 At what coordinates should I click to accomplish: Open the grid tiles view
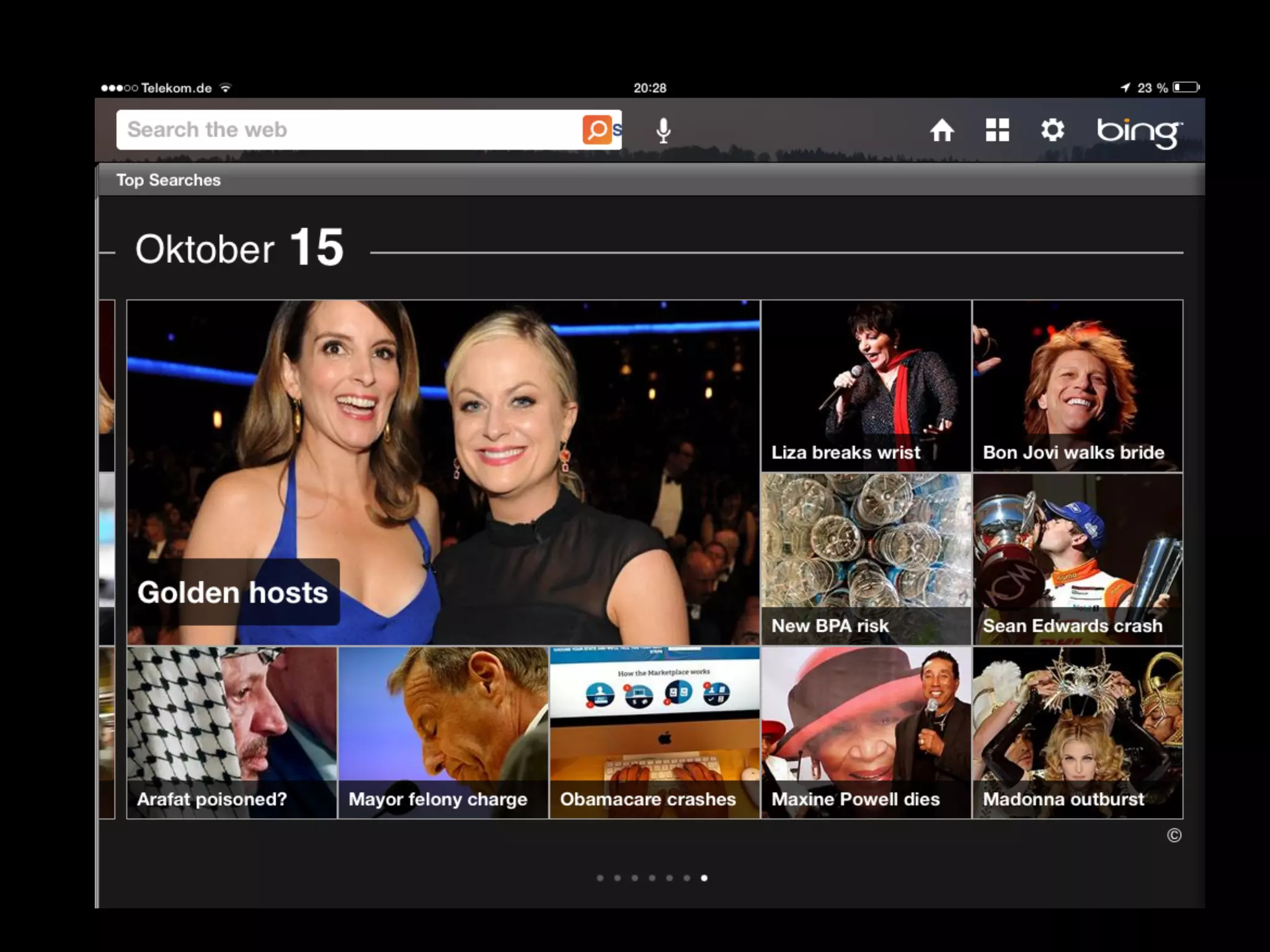tap(997, 130)
